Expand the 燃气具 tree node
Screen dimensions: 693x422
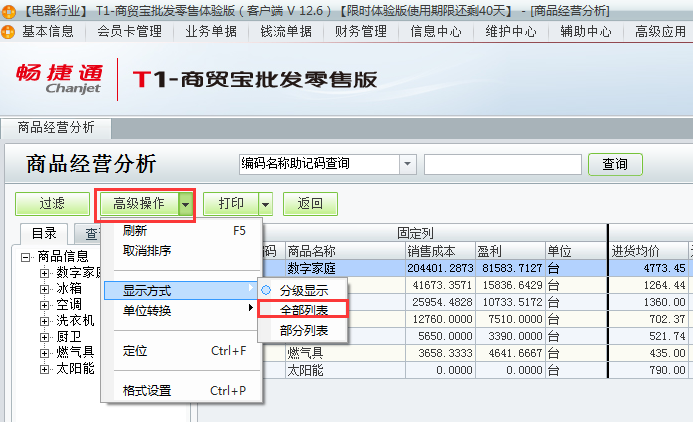(x=44, y=353)
